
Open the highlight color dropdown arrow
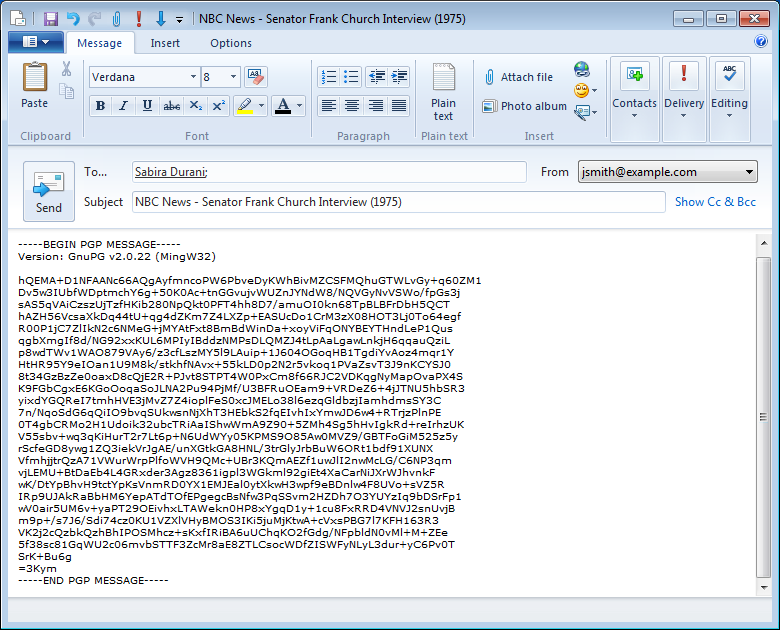pos(261,105)
